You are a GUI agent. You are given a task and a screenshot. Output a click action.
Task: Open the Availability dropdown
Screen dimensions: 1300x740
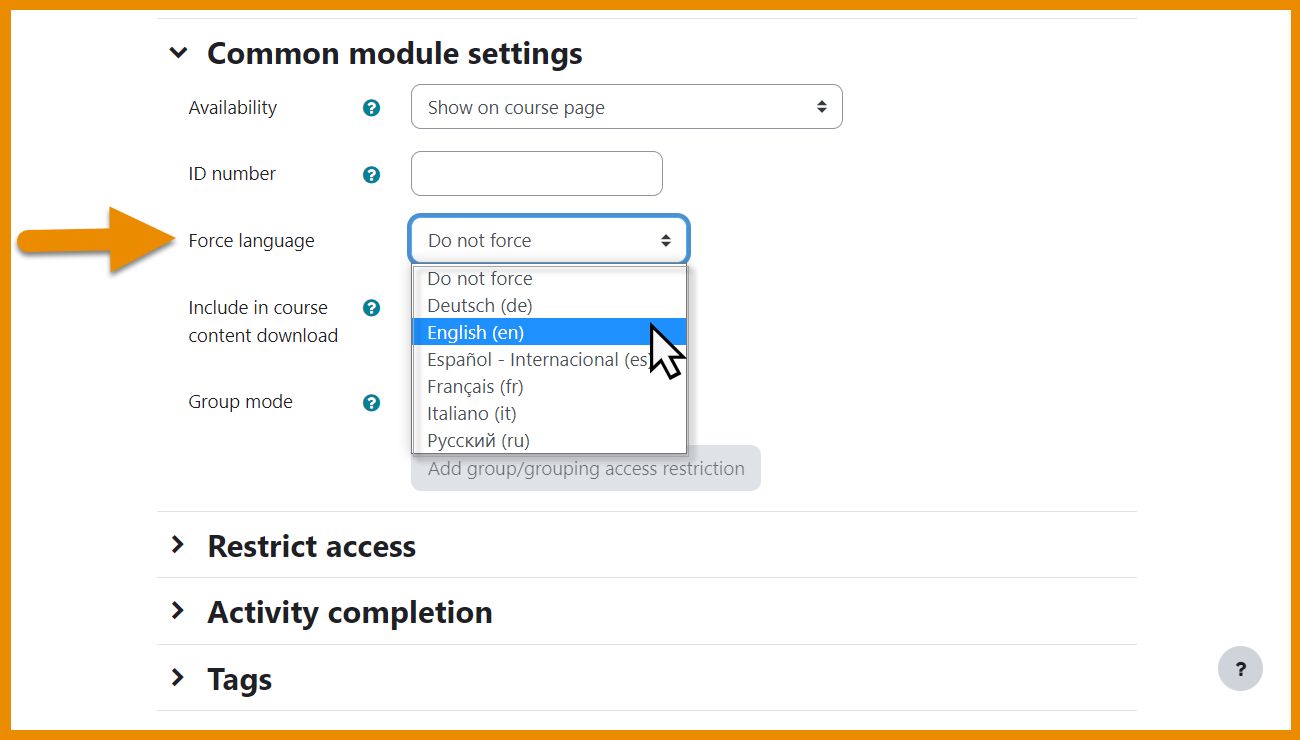coord(626,107)
